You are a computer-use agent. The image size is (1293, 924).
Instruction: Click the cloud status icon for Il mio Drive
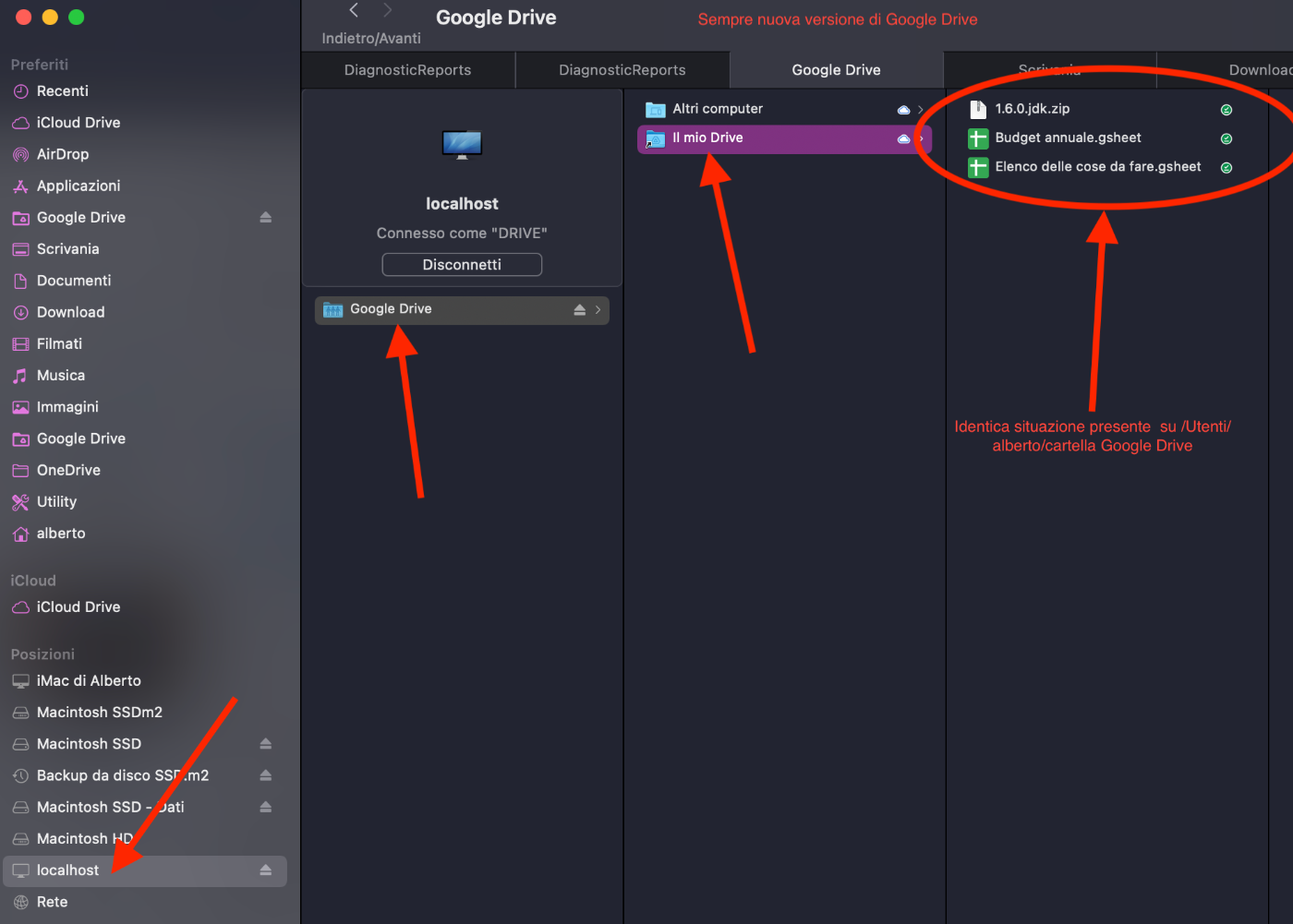[904, 138]
